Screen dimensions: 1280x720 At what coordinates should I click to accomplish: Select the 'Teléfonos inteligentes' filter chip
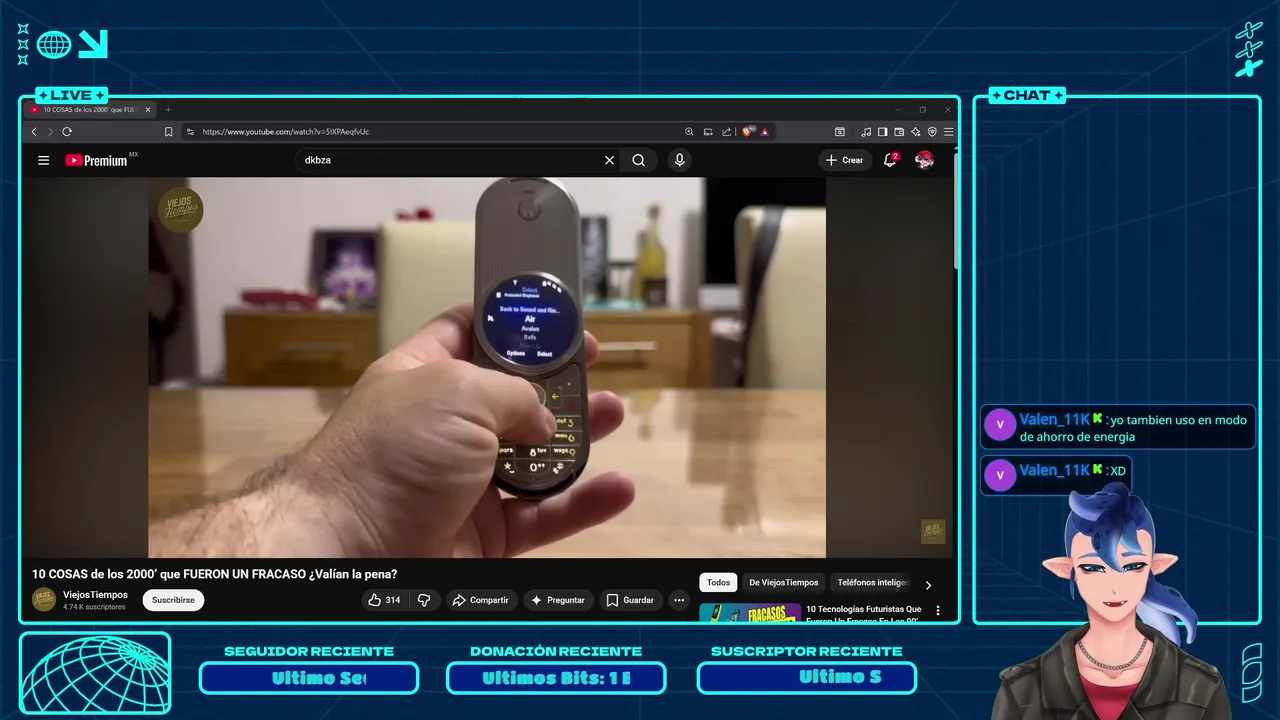click(x=873, y=582)
